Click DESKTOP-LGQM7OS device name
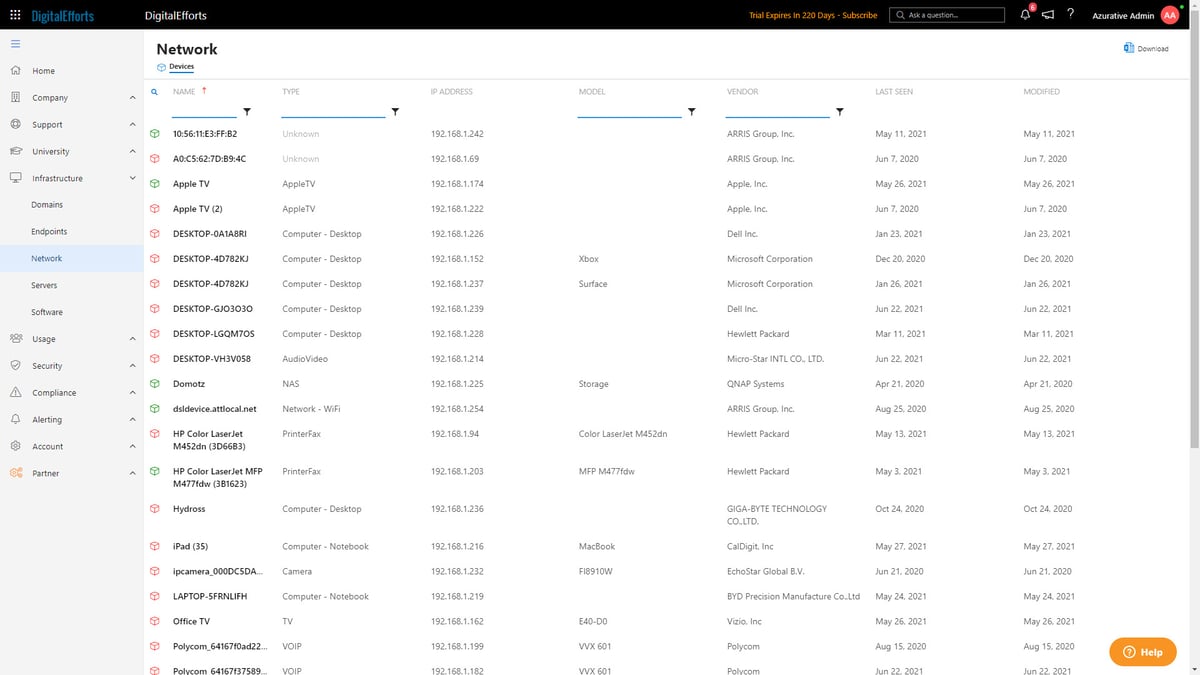The width and height of the screenshot is (1200, 675). point(214,334)
